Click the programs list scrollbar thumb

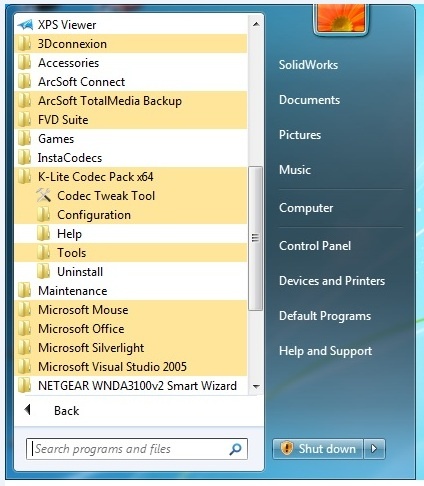coord(255,238)
